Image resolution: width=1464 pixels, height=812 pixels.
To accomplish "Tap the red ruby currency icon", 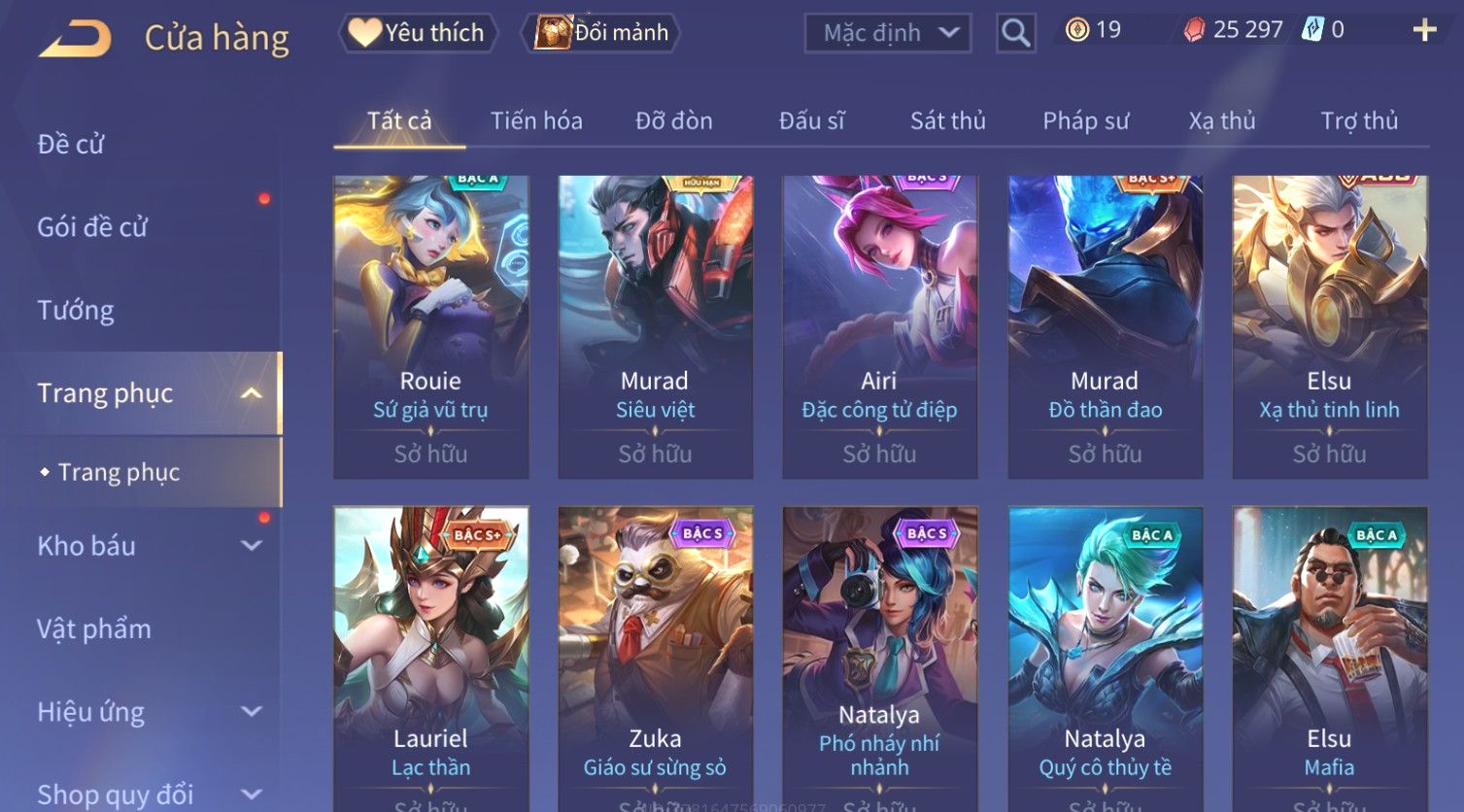I will tap(1194, 30).
